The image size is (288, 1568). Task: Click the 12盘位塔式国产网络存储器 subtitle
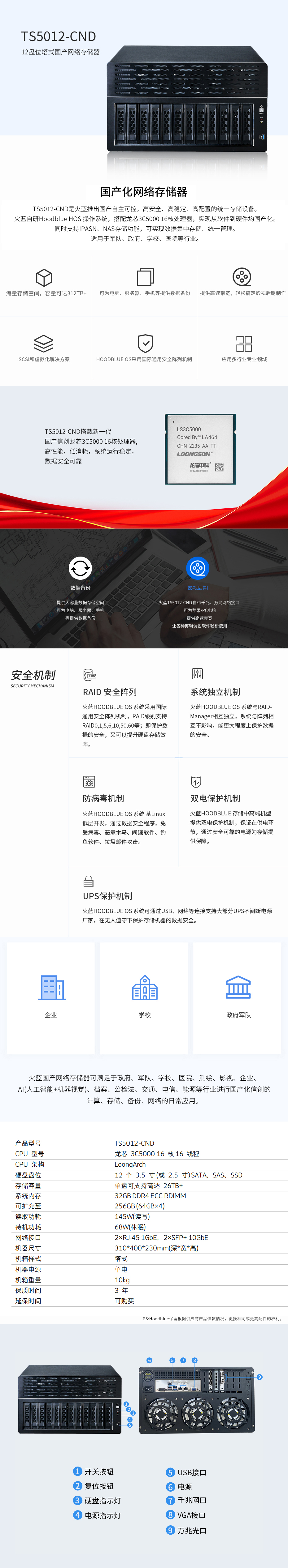60,52
